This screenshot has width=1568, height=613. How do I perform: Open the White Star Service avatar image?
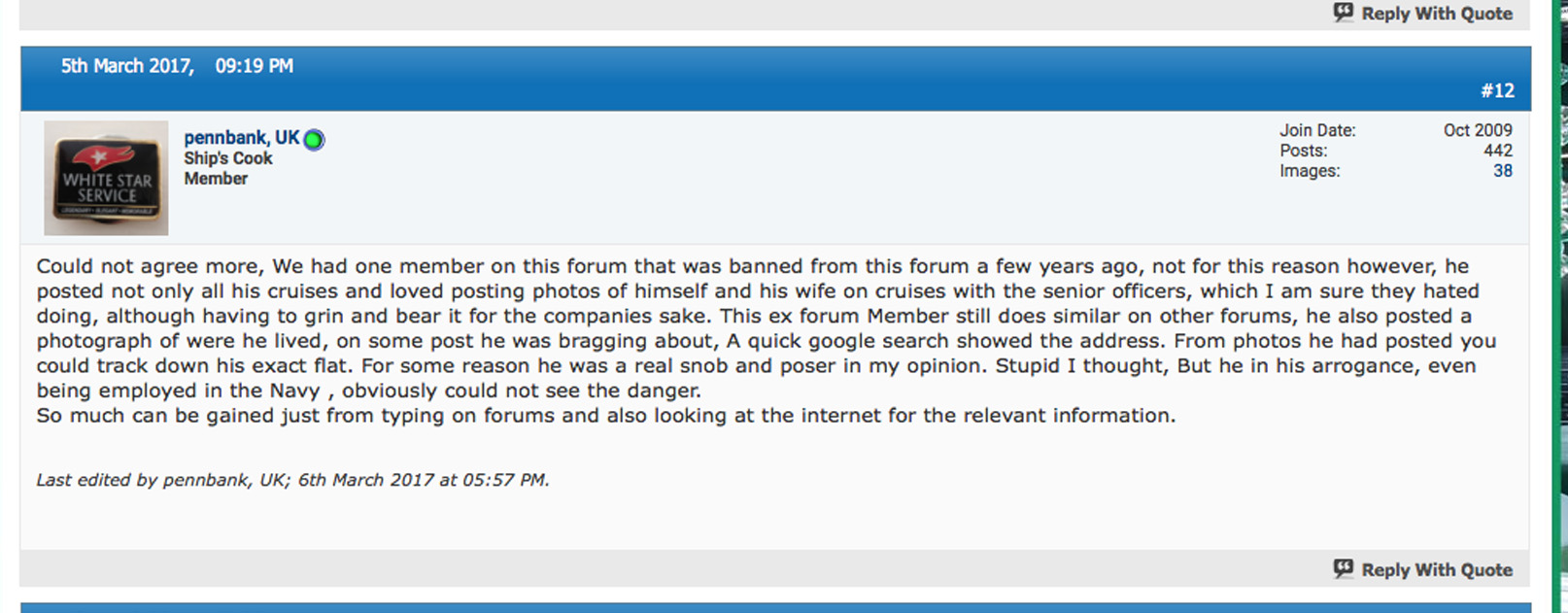pos(106,178)
